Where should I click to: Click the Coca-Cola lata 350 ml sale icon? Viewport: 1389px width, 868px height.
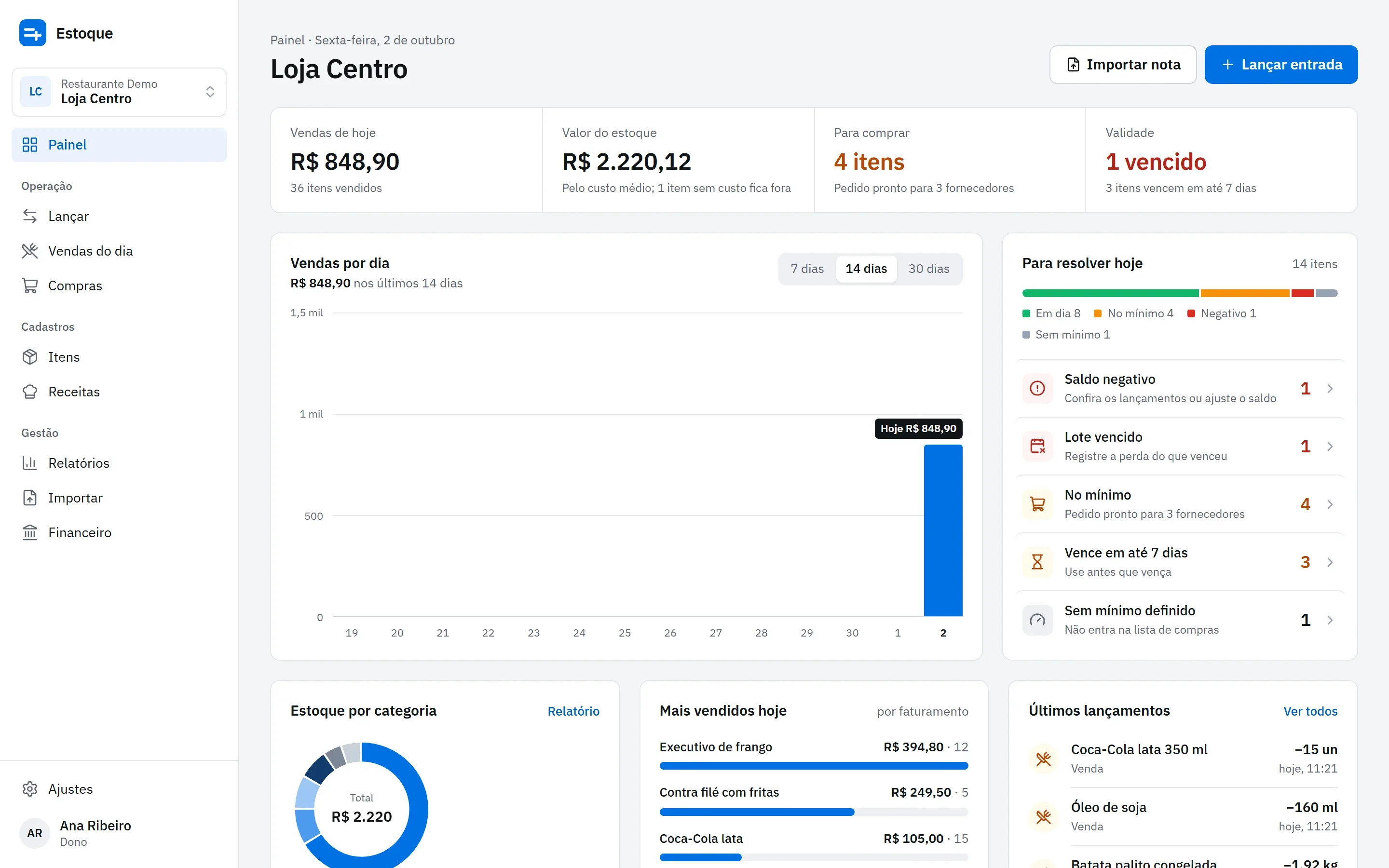pyautogui.click(x=1044, y=759)
